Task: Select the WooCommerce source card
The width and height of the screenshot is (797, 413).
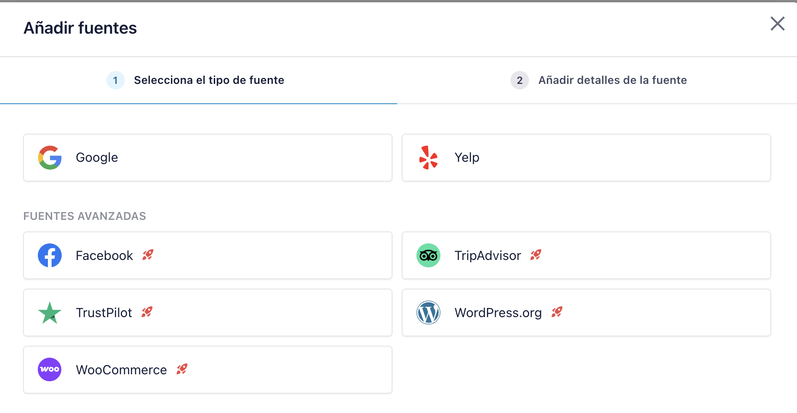Action: pos(207,370)
